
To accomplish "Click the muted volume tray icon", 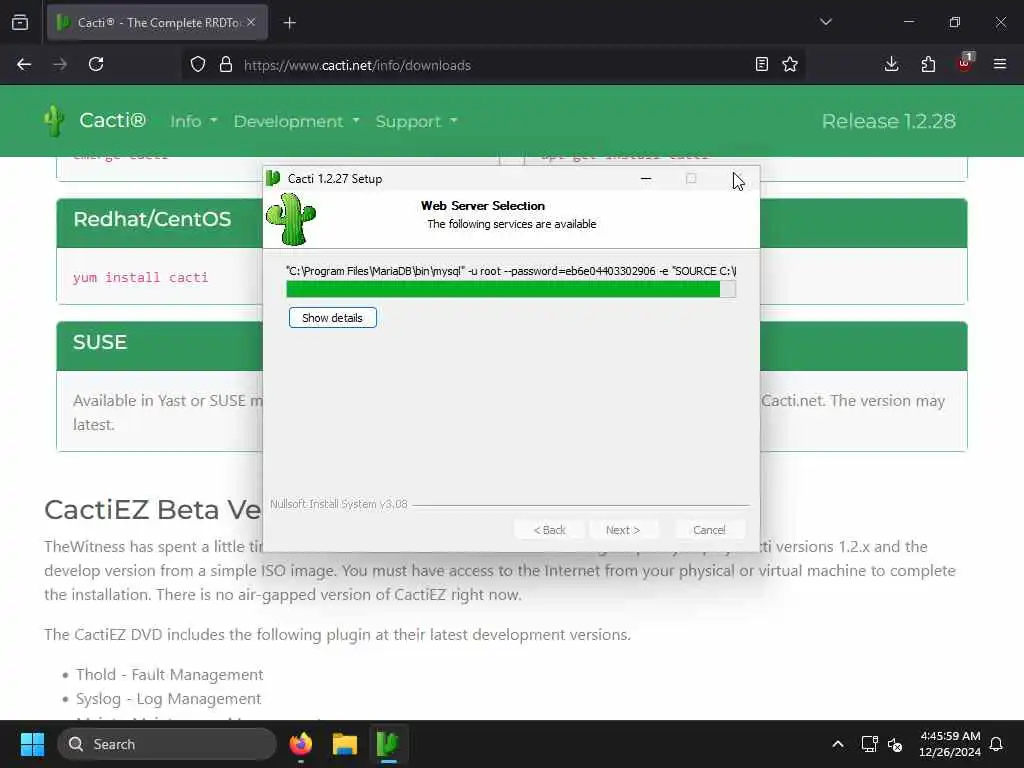I will (895, 744).
